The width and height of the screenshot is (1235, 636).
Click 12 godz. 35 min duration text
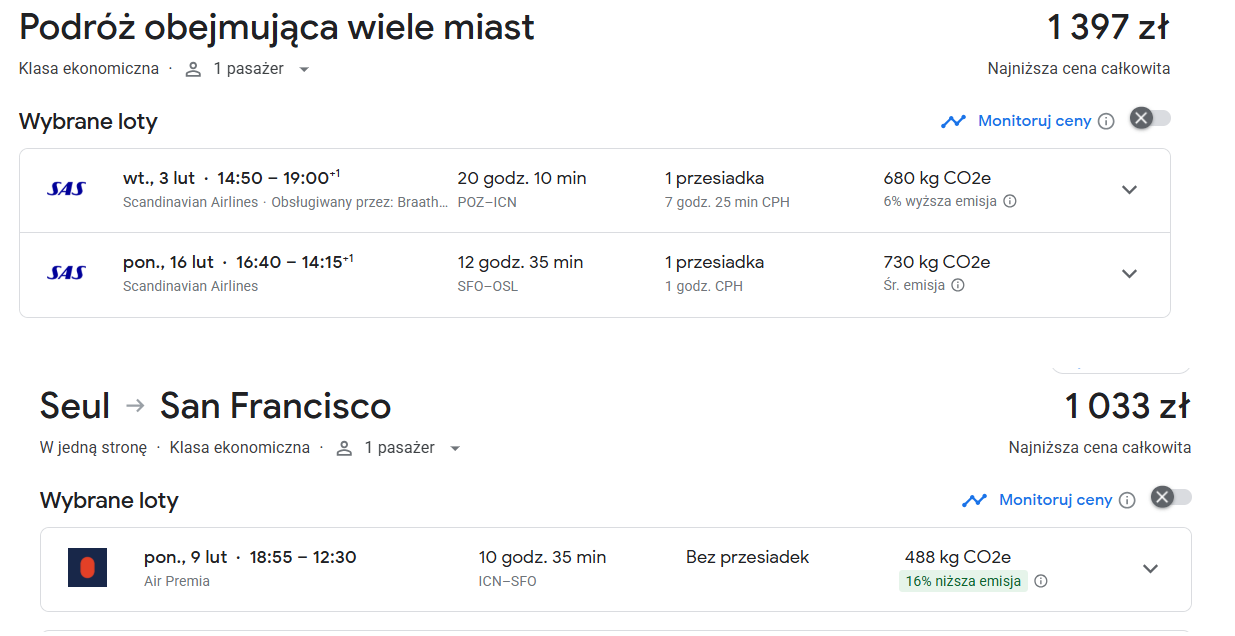click(x=520, y=263)
